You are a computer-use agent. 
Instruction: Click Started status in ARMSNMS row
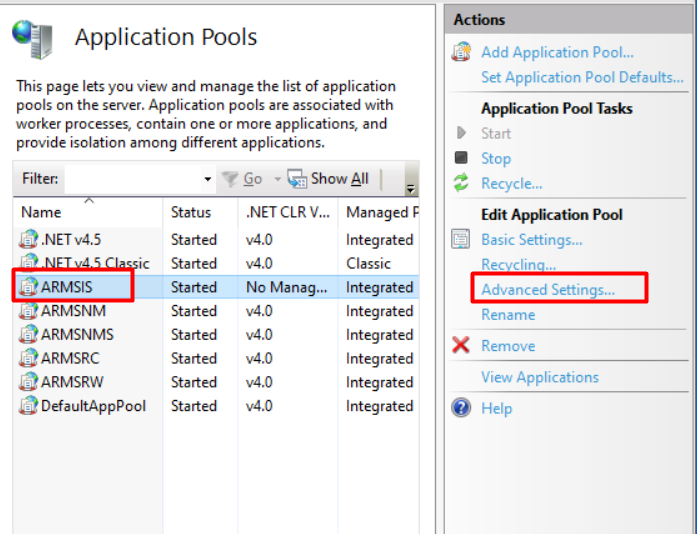(194, 334)
